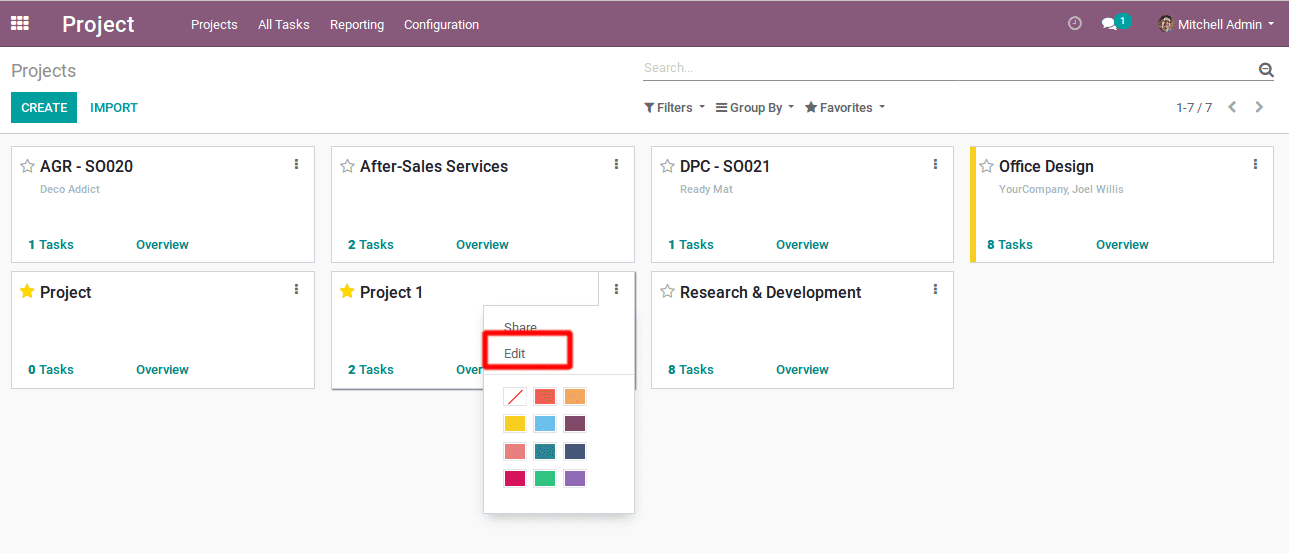Open kebab menu on DPC - SO021 card
1289x553 pixels.
tap(935, 164)
